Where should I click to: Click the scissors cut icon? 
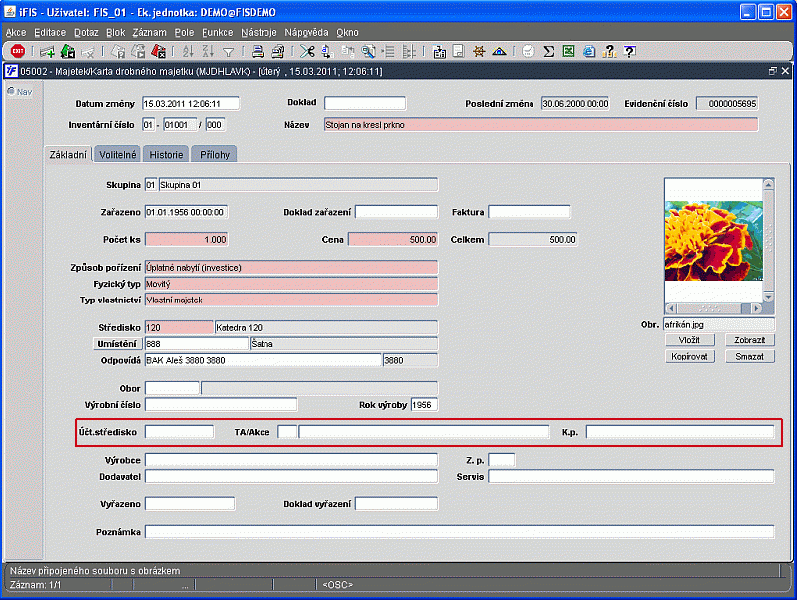305,51
